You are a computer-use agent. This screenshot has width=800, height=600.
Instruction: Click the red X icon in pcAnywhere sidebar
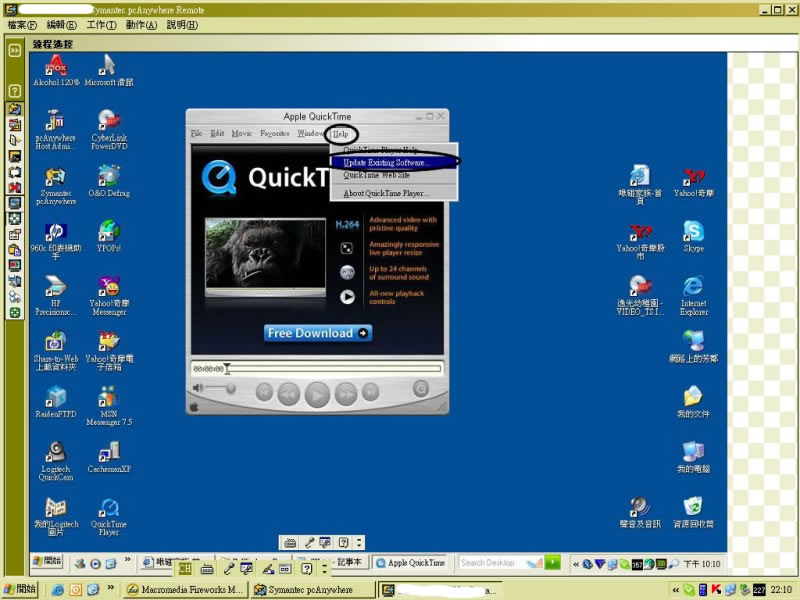point(14,187)
